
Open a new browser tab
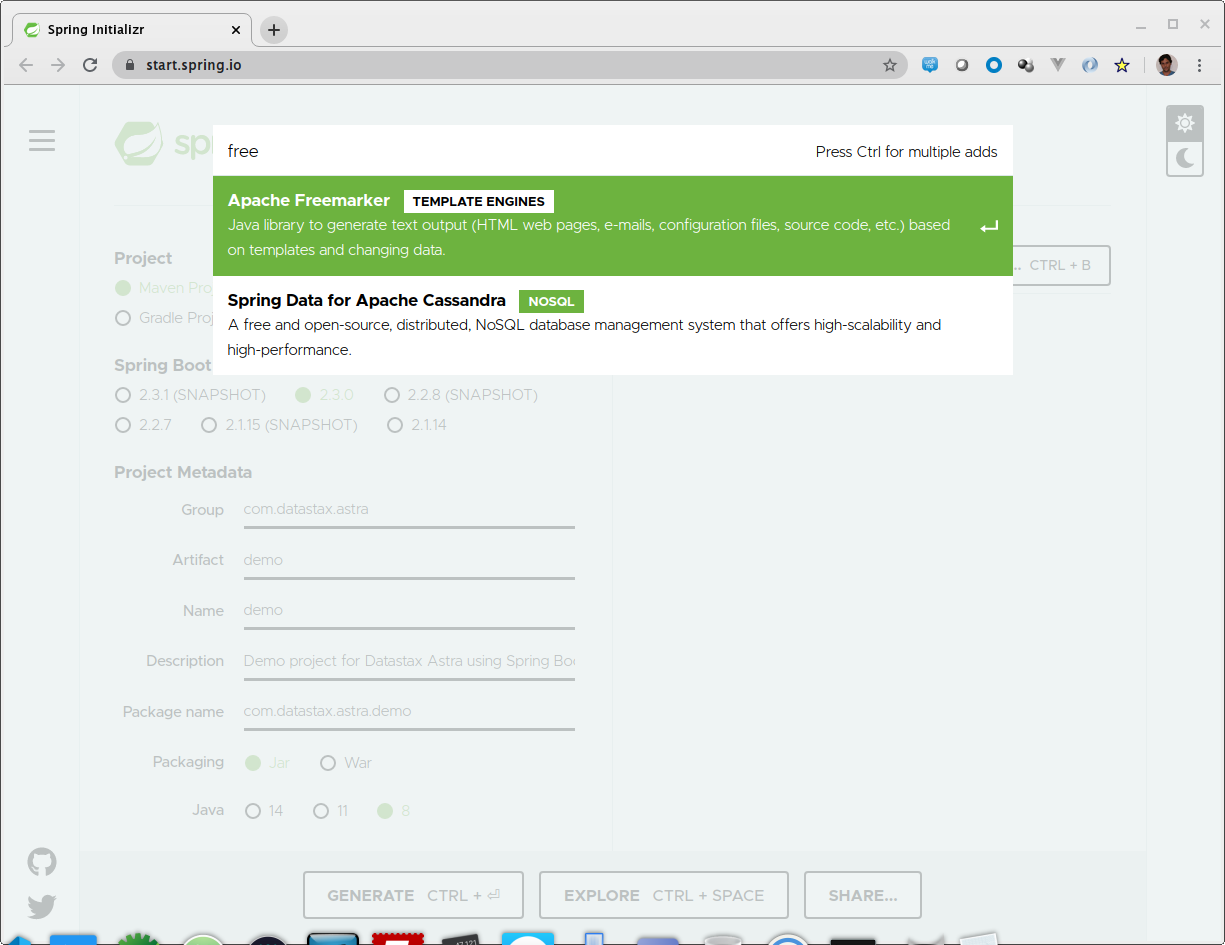(274, 30)
